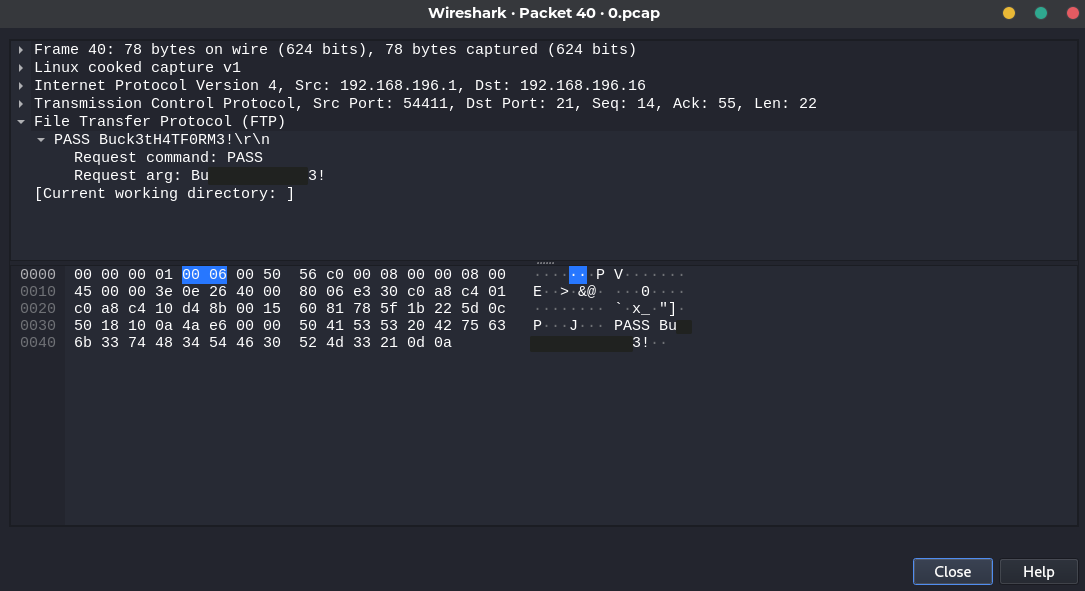The height and width of the screenshot is (591, 1085).
Task: Select the Request arg field line
Action: tap(199, 176)
